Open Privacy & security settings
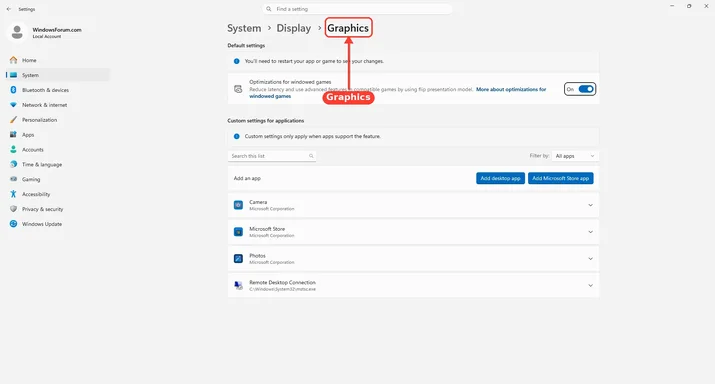The width and height of the screenshot is (715, 384). click(58, 209)
